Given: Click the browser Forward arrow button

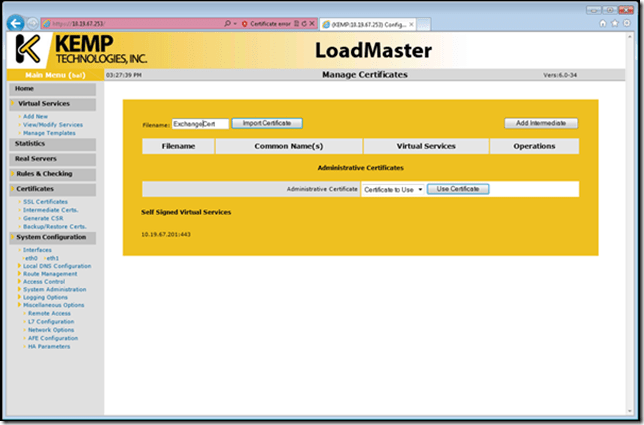Looking at the screenshot, I should click(35, 22).
